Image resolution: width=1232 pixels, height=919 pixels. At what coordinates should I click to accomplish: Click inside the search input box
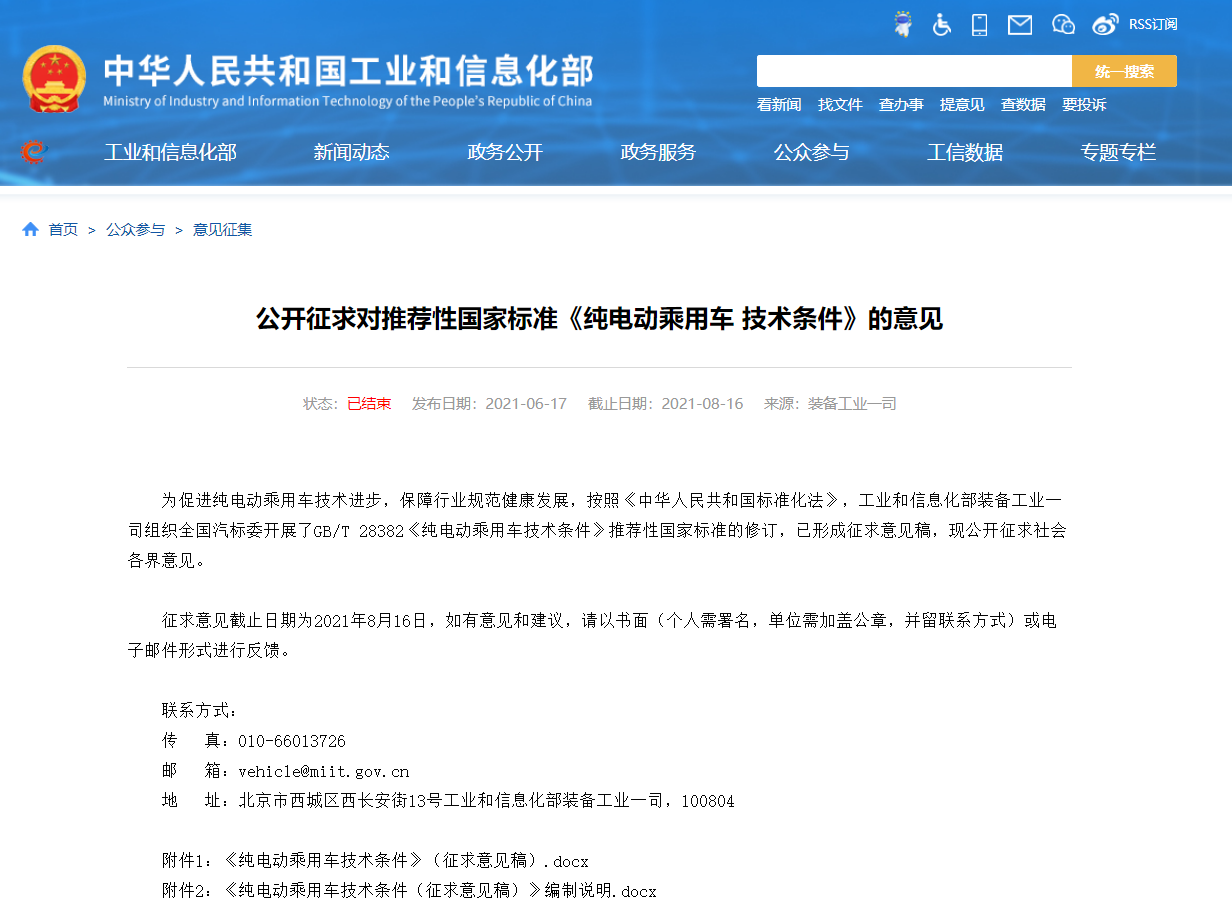pos(912,70)
